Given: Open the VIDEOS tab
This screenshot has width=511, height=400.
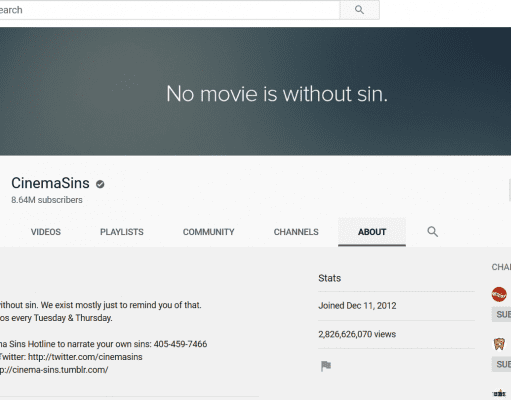Looking at the screenshot, I should 46,232.
